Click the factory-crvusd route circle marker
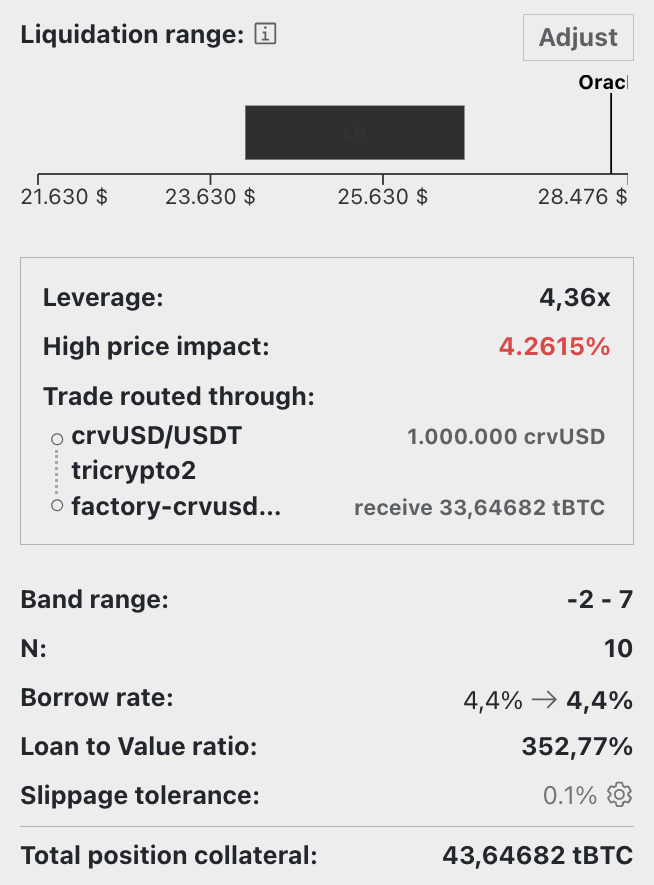This screenshot has width=654, height=885. [57, 505]
